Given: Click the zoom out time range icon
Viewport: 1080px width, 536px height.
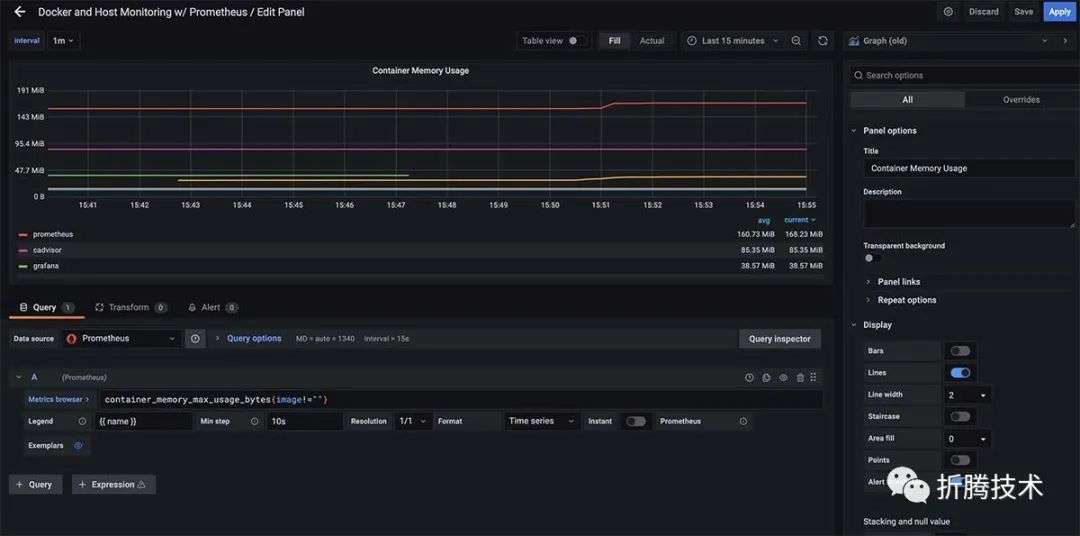Looking at the screenshot, I should pyautogui.click(x=796, y=41).
